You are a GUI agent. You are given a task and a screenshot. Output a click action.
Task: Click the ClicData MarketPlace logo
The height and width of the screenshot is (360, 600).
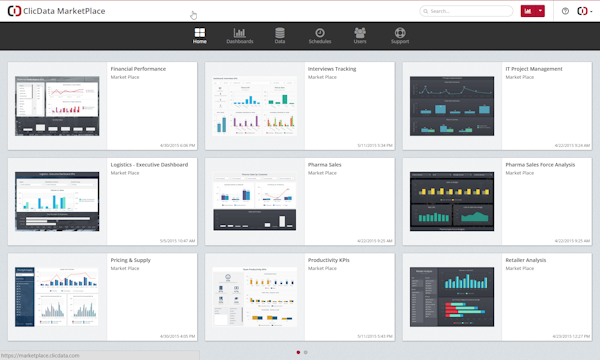click(57, 11)
